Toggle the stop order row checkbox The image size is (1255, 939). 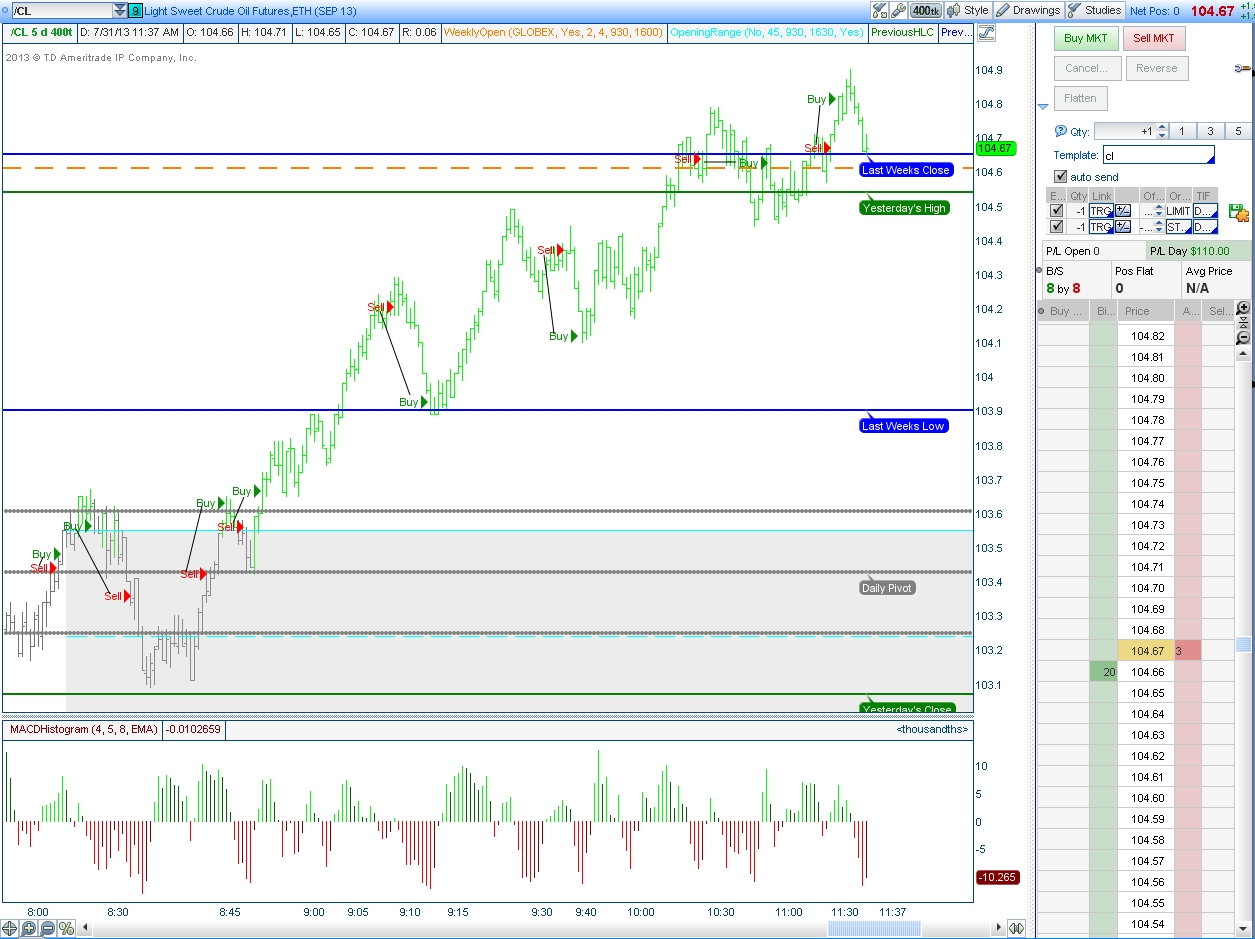1057,227
